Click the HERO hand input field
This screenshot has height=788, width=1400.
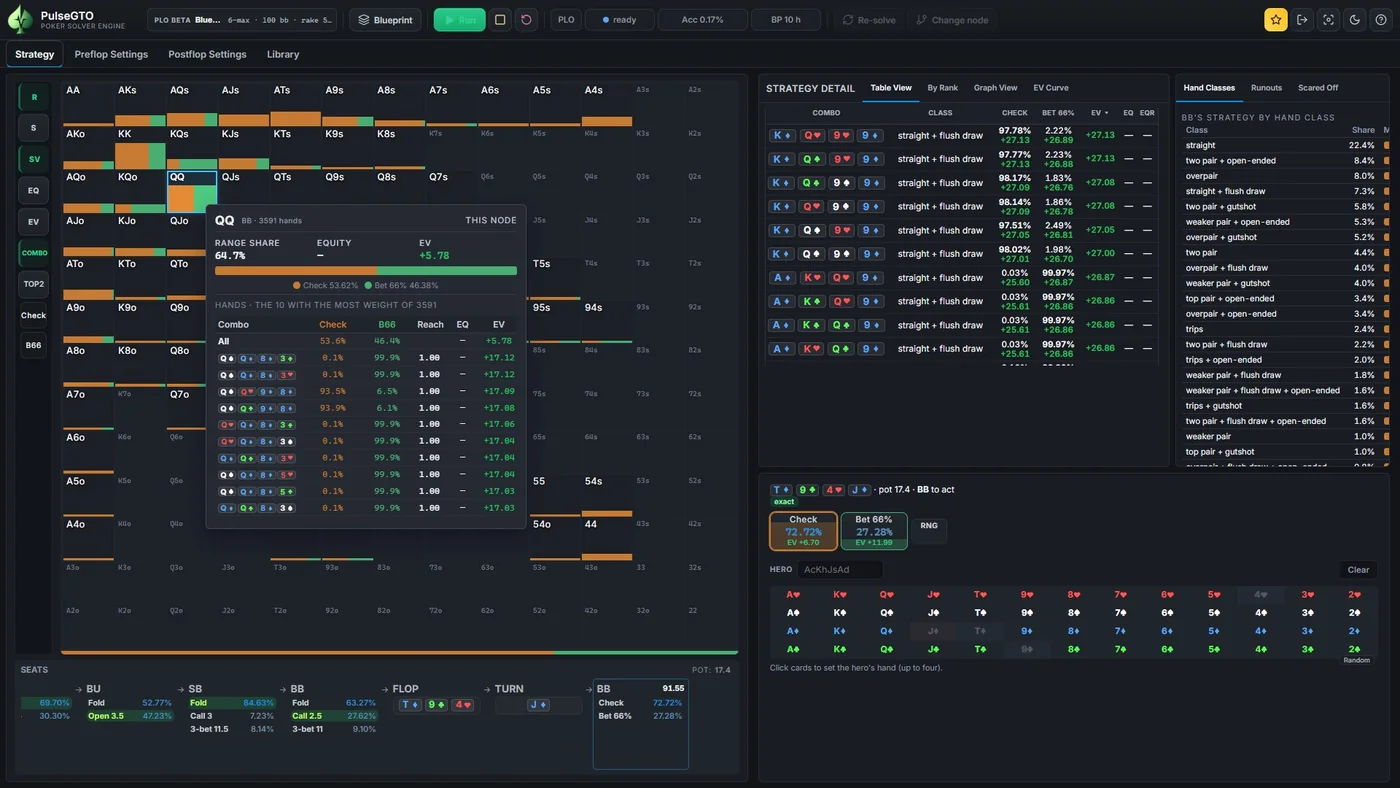click(x=840, y=570)
